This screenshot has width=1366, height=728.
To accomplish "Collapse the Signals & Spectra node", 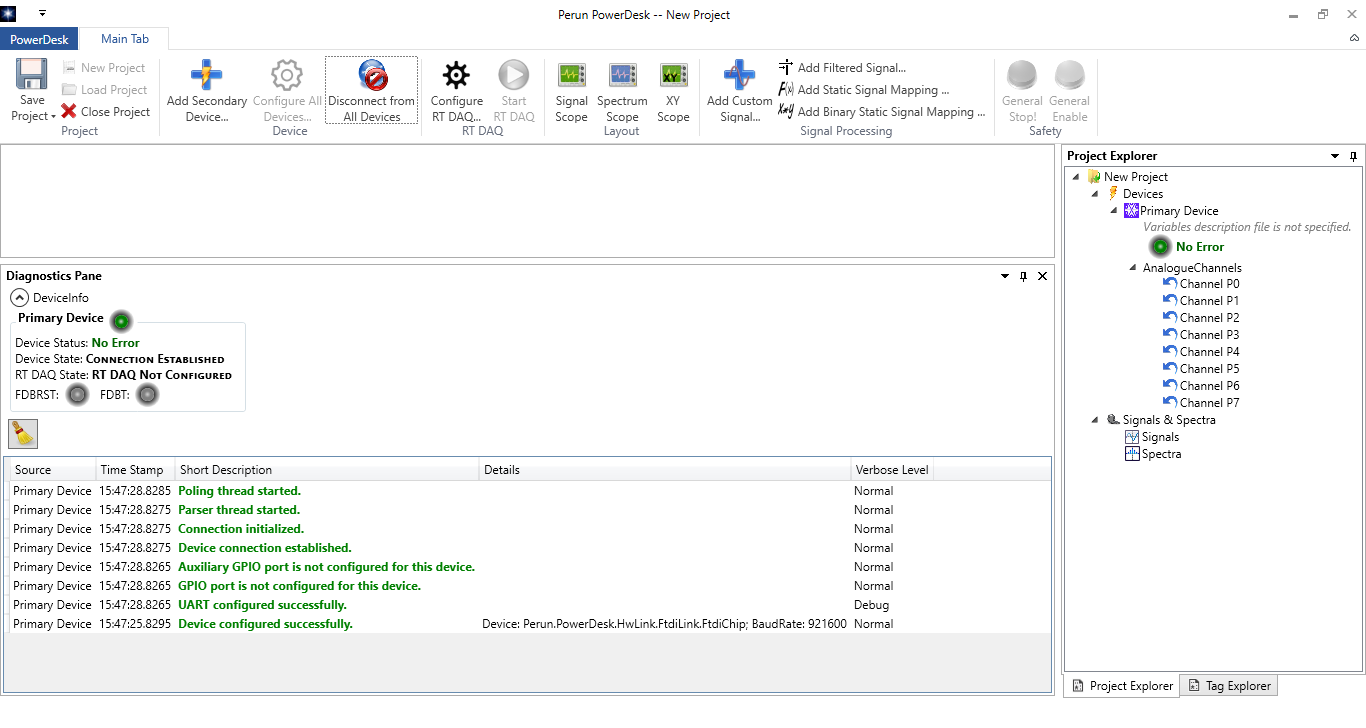I will coord(1096,420).
